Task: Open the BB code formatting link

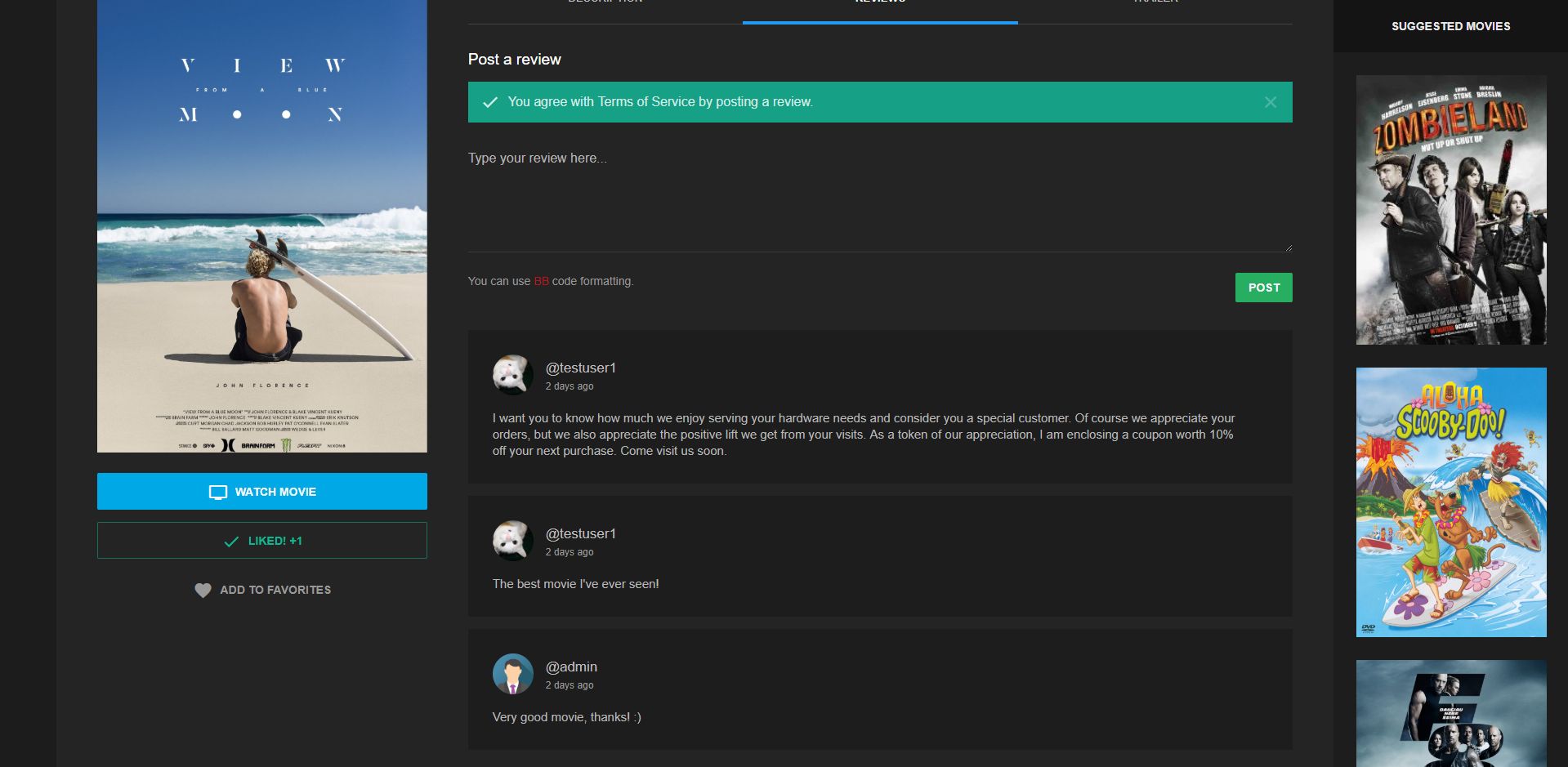Action: [541, 281]
